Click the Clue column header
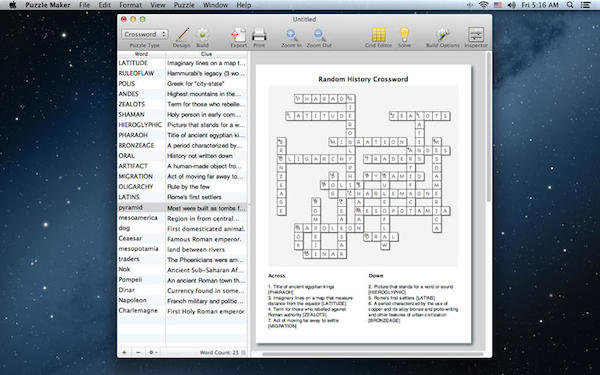Image resolution: width=600 pixels, height=375 pixels. click(x=206, y=54)
